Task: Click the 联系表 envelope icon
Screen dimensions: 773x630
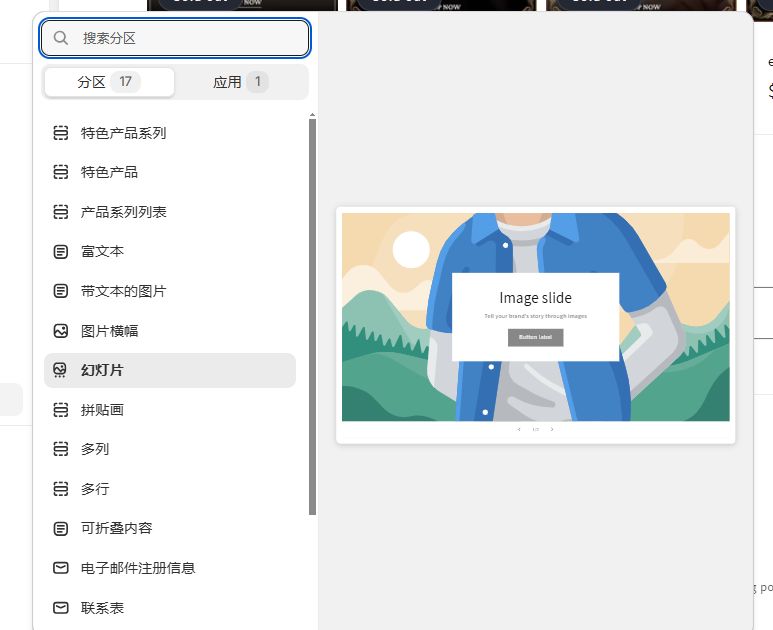Action: [61, 608]
